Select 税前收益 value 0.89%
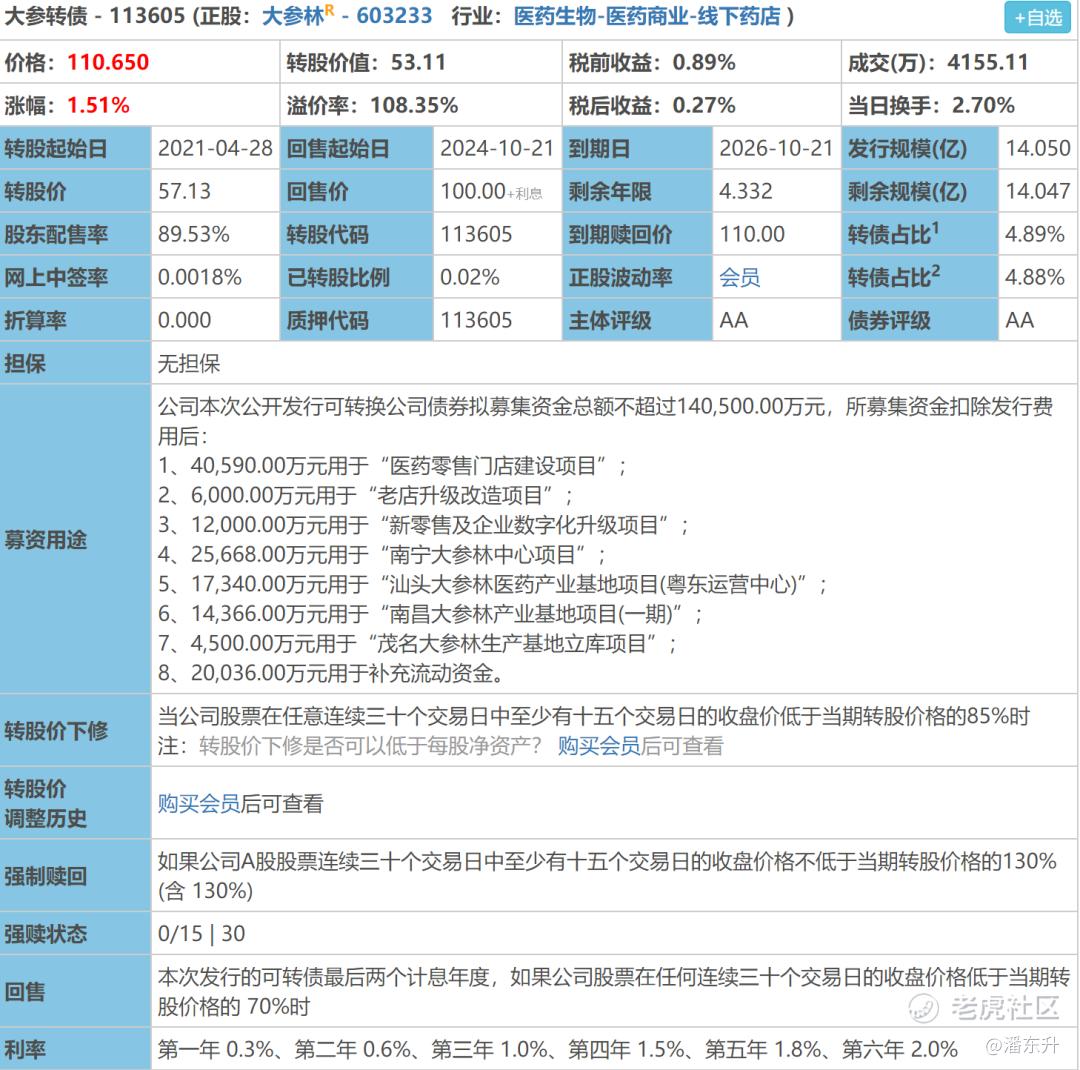 [x=704, y=63]
